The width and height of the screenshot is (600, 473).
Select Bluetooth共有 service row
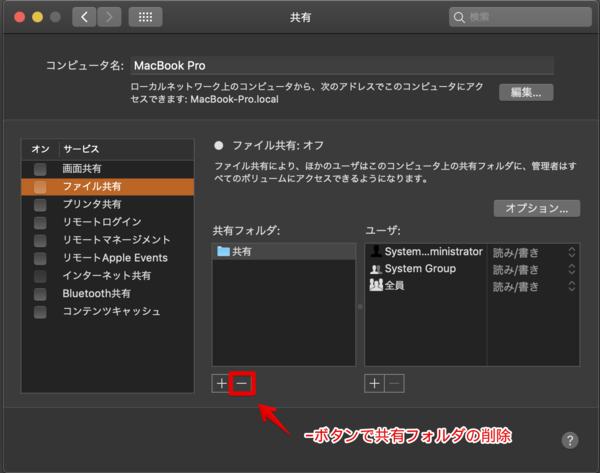pos(108,294)
